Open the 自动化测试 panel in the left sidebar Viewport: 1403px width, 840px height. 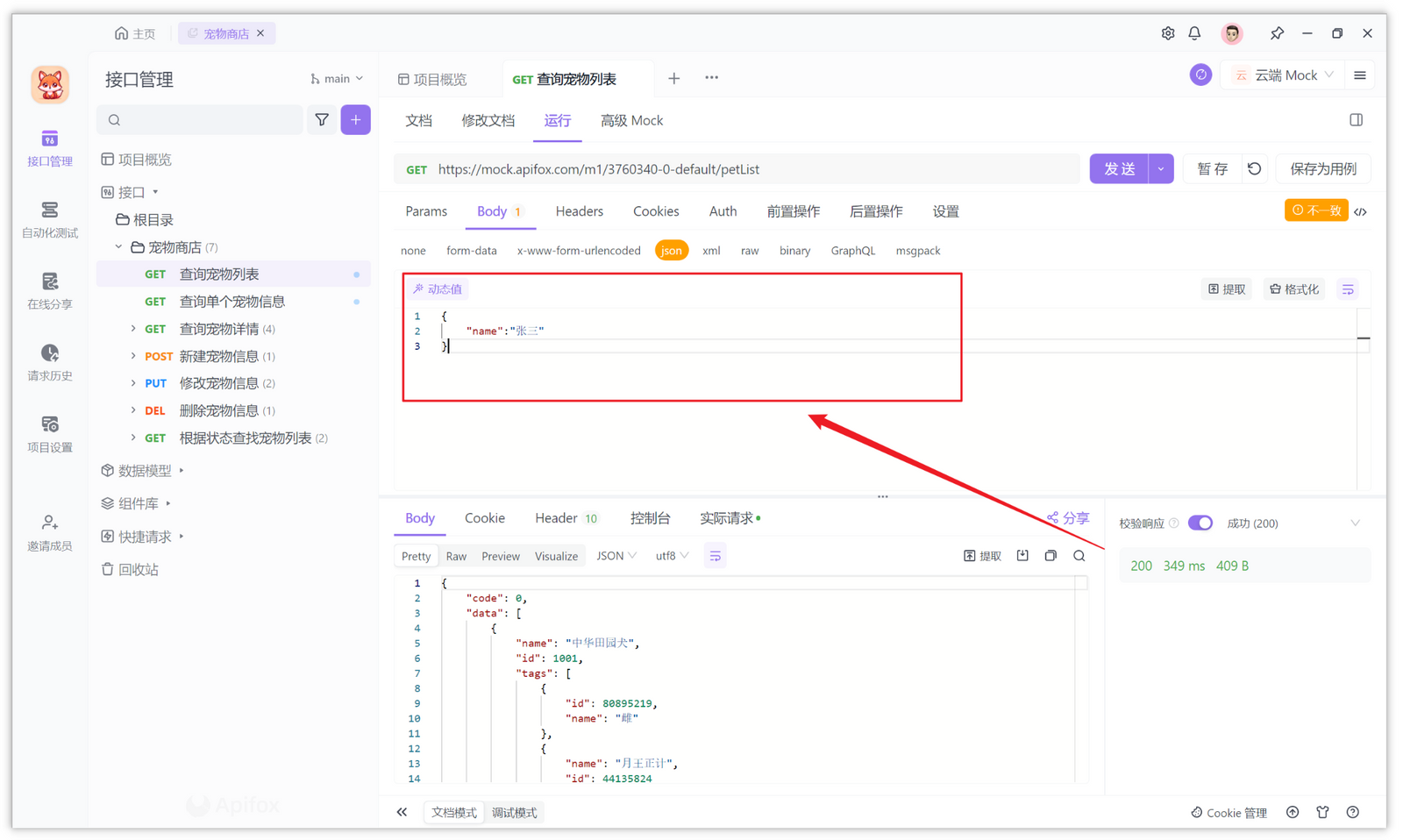coord(49,219)
